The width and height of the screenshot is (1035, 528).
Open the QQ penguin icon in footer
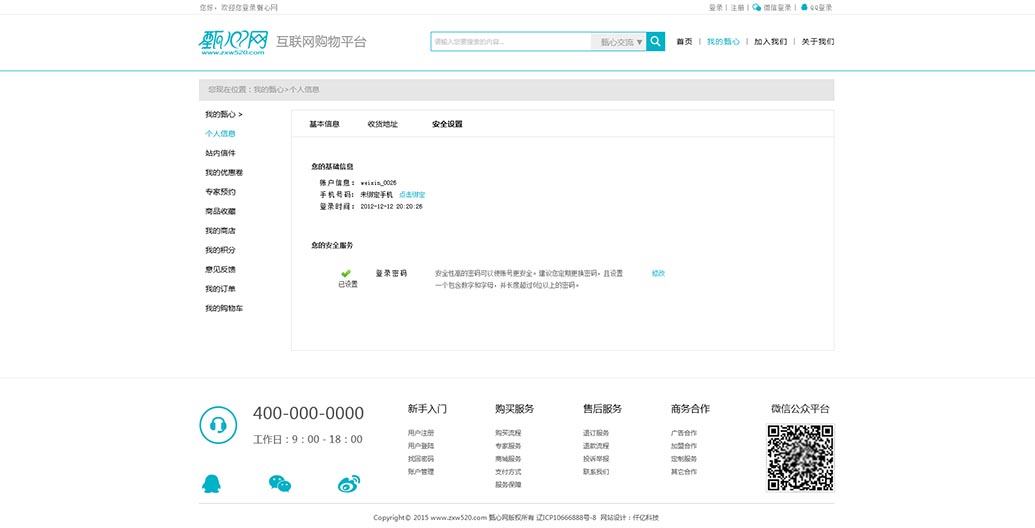tap(211, 484)
